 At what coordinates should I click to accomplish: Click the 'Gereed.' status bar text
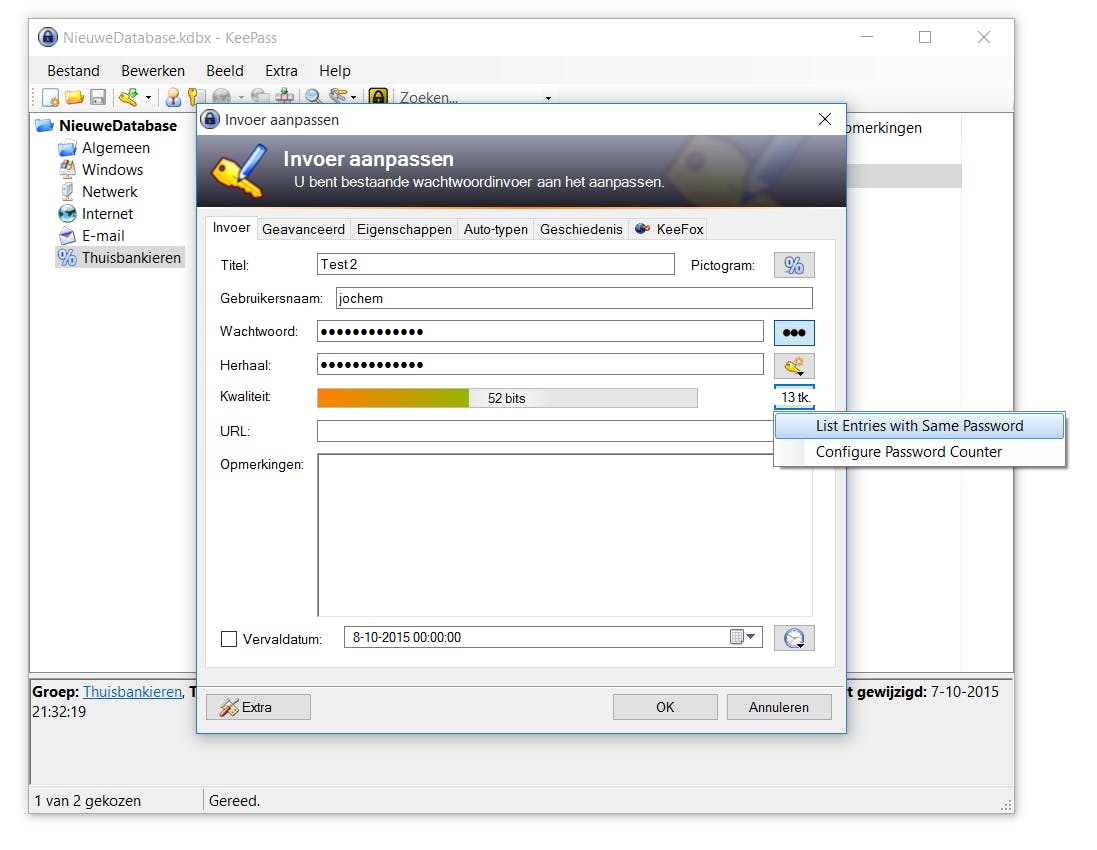tap(234, 801)
